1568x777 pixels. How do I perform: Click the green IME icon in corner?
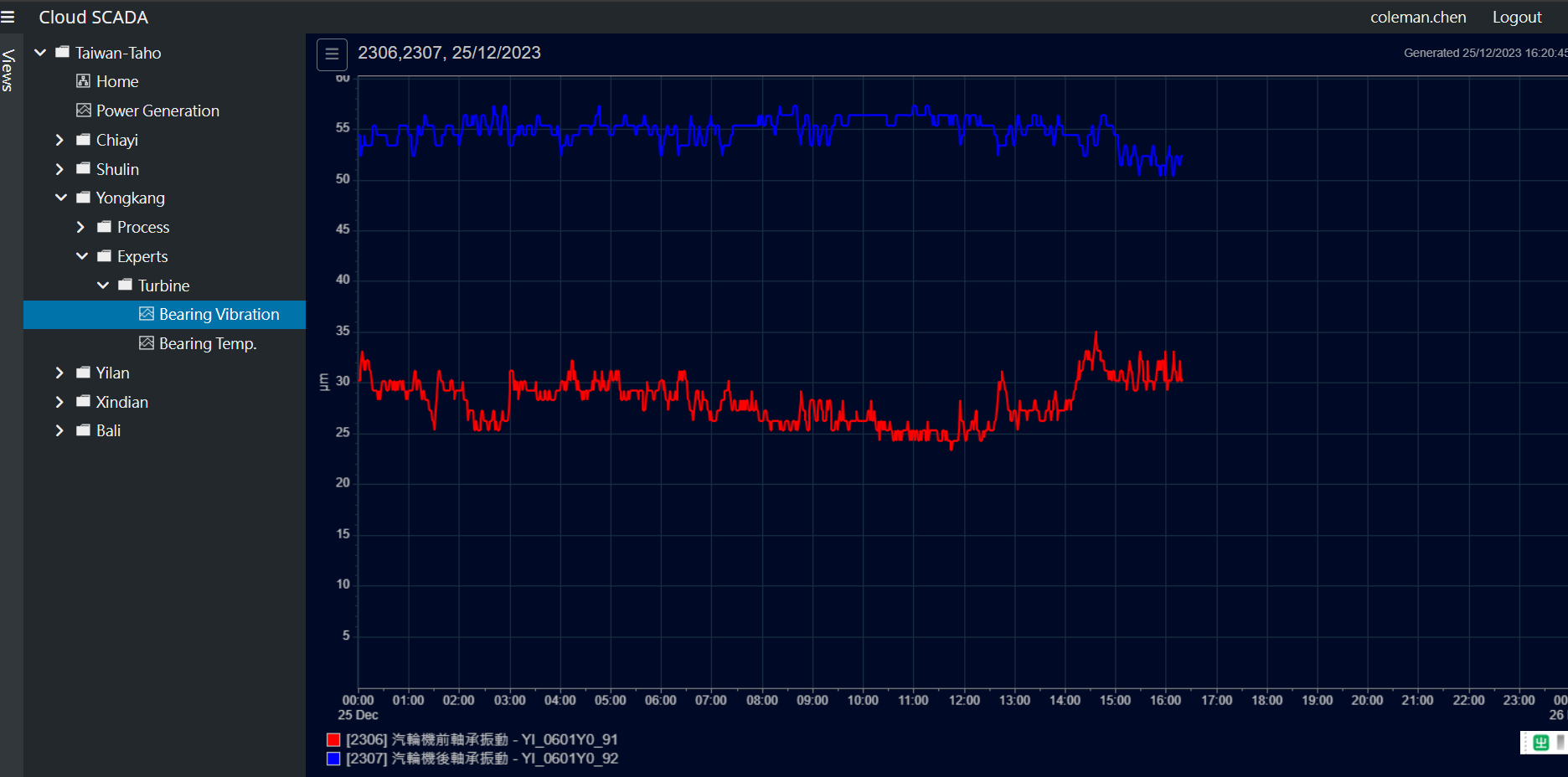1540,743
